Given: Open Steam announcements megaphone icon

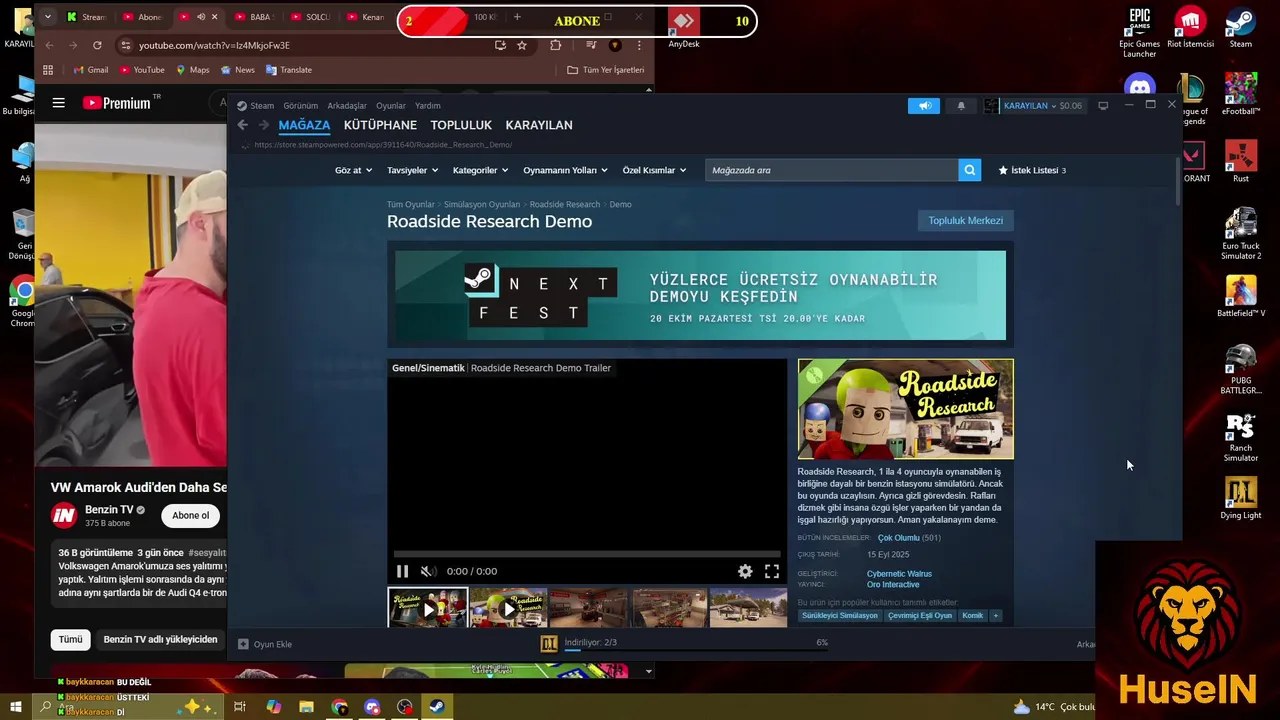Looking at the screenshot, I should click(924, 106).
